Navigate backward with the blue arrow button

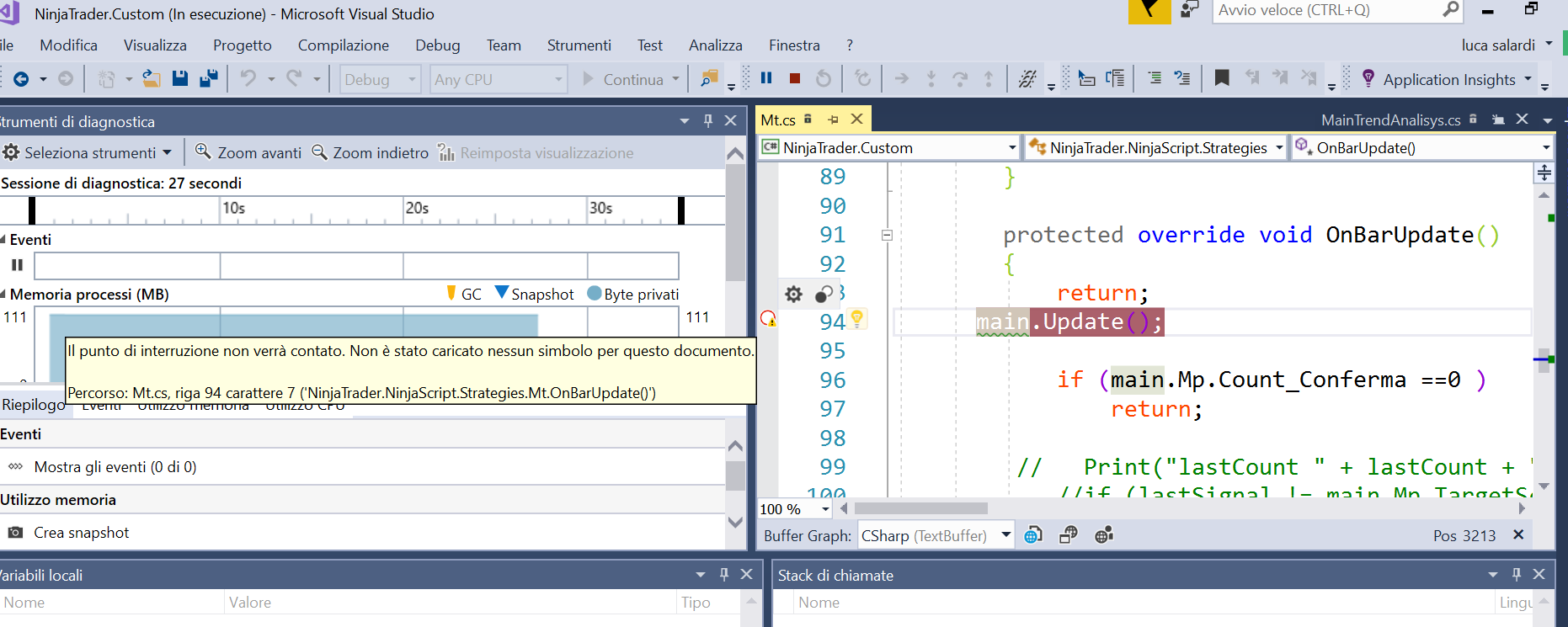[x=21, y=79]
